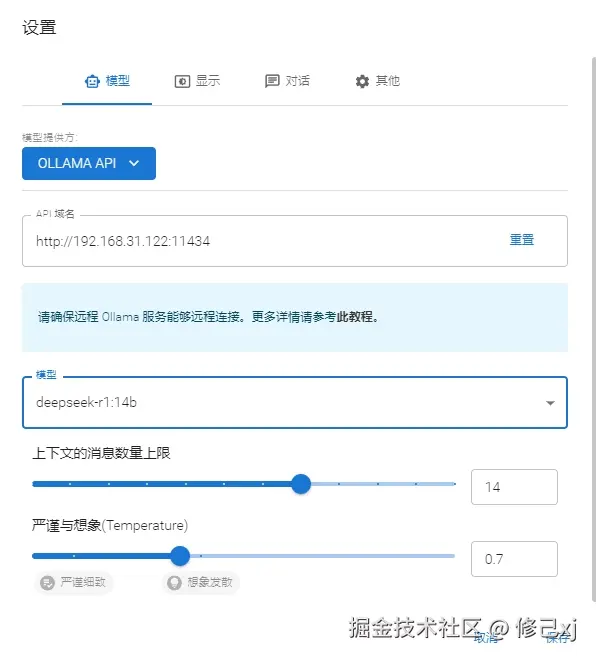Open the 显示 tab
The image size is (596, 660).
197,81
